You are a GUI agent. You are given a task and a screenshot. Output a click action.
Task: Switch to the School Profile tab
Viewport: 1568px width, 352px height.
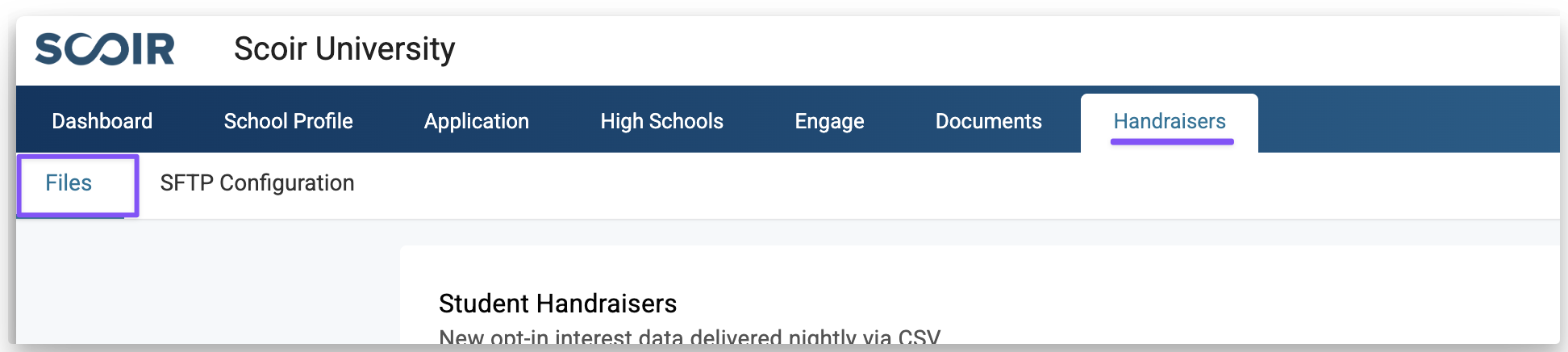point(288,121)
